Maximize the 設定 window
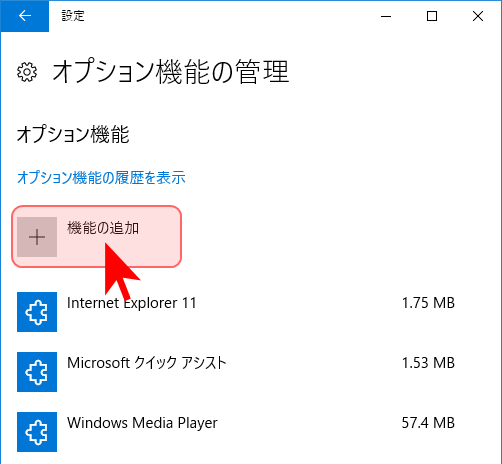The height and width of the screenshot is (464, 502). coord(432,16)
